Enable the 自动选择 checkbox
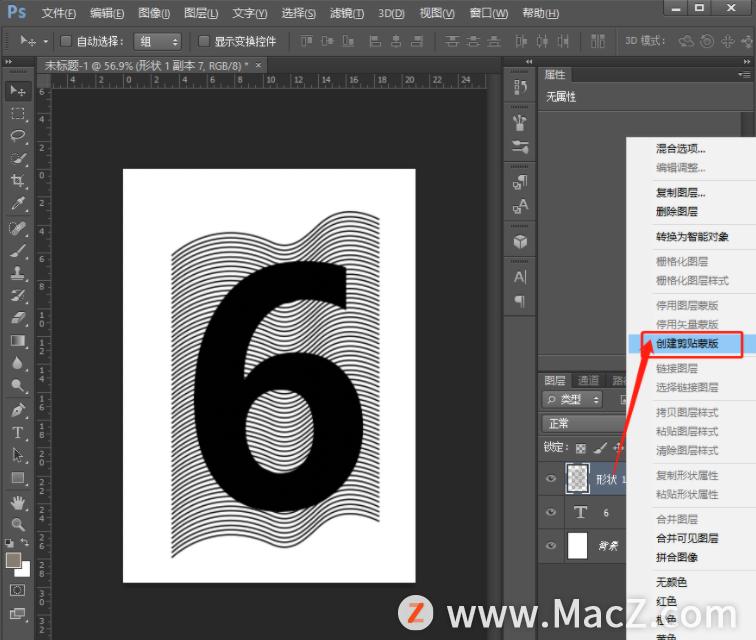Screen dimensions: 756x640 [x=67, y=42]
